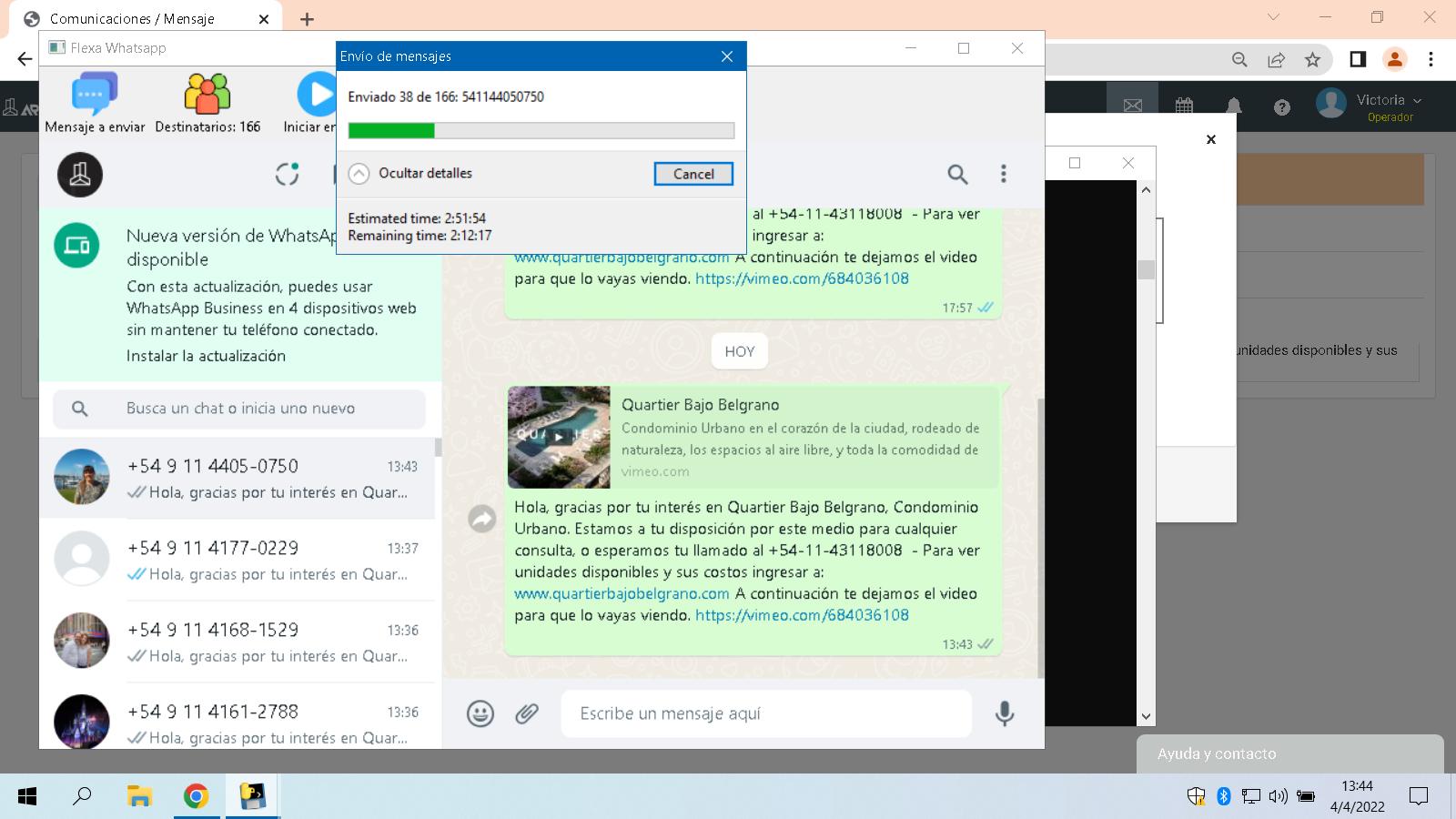The height and width of the screenshot is (819, 1456).
Task: Click the green sending progress bar
Action: click(541, 130)
